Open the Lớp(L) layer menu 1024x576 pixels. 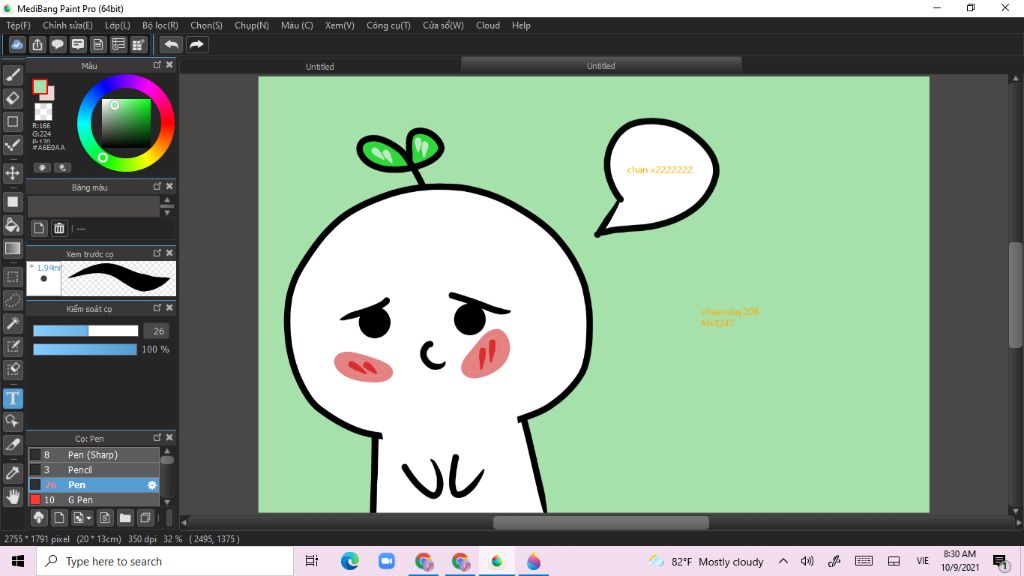(118, 25)
